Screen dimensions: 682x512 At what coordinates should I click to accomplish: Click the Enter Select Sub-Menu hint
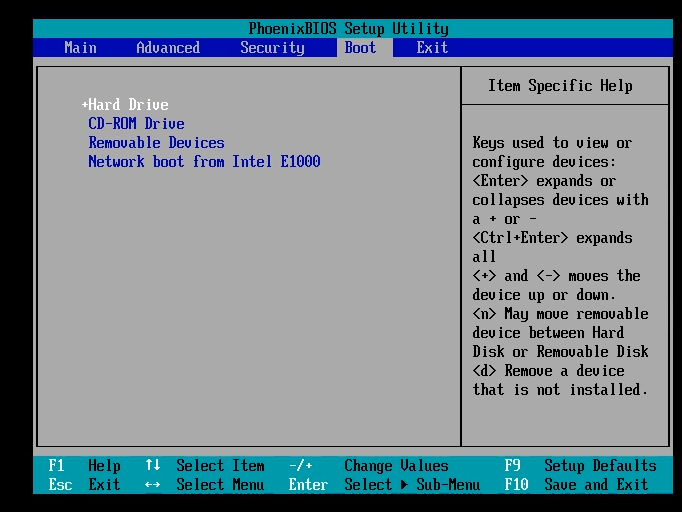pos(384,485)
